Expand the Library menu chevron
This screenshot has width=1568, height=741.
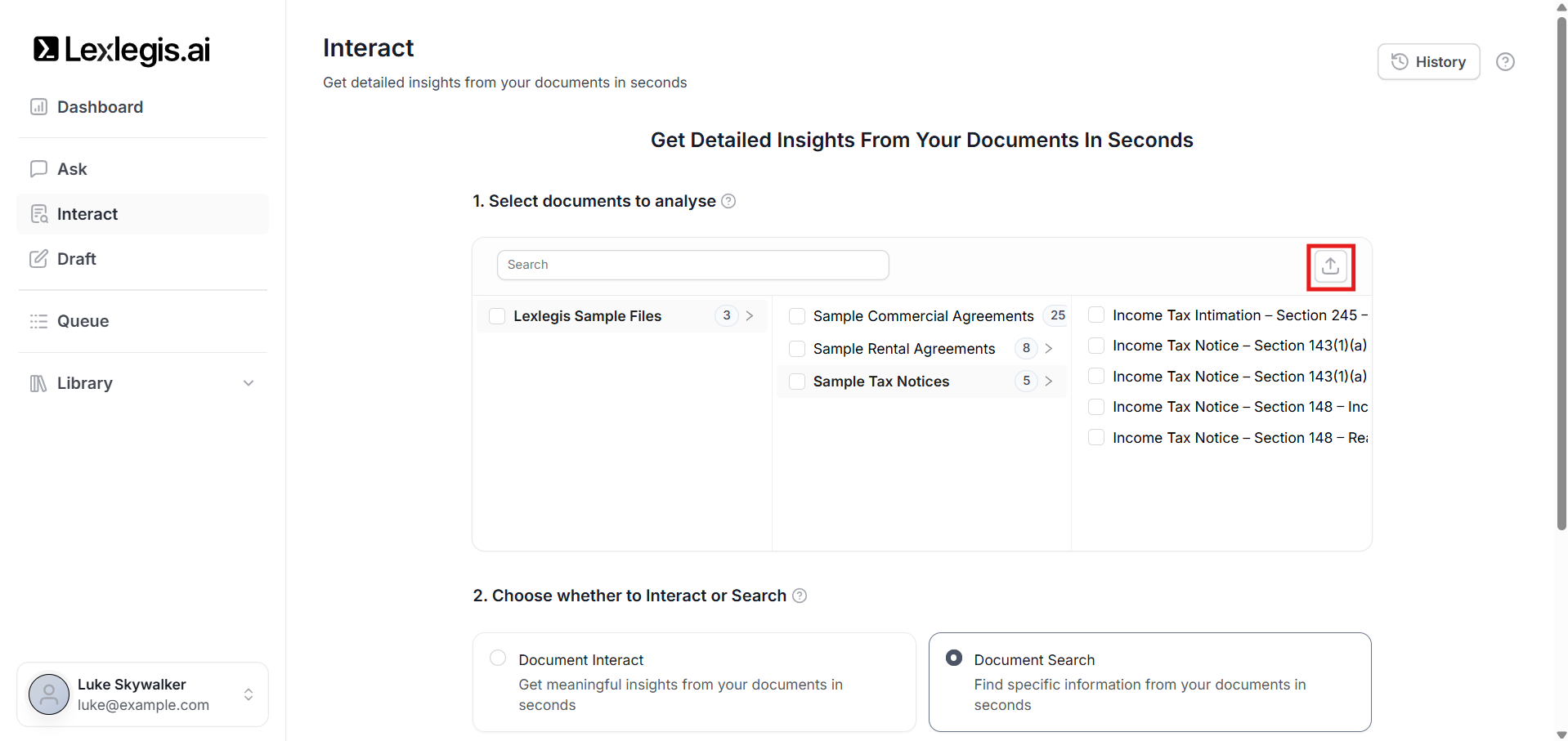249,383
